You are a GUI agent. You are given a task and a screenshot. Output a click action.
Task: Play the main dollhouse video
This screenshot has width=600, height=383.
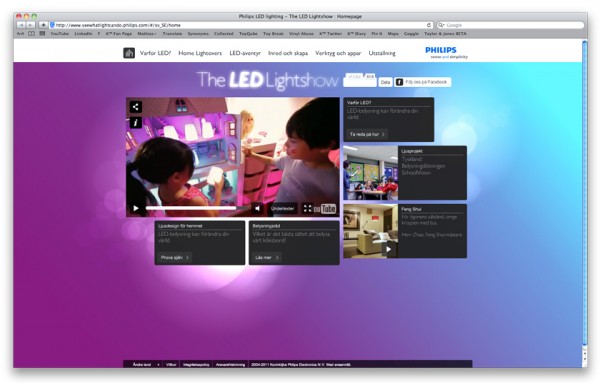coord(136,208)
